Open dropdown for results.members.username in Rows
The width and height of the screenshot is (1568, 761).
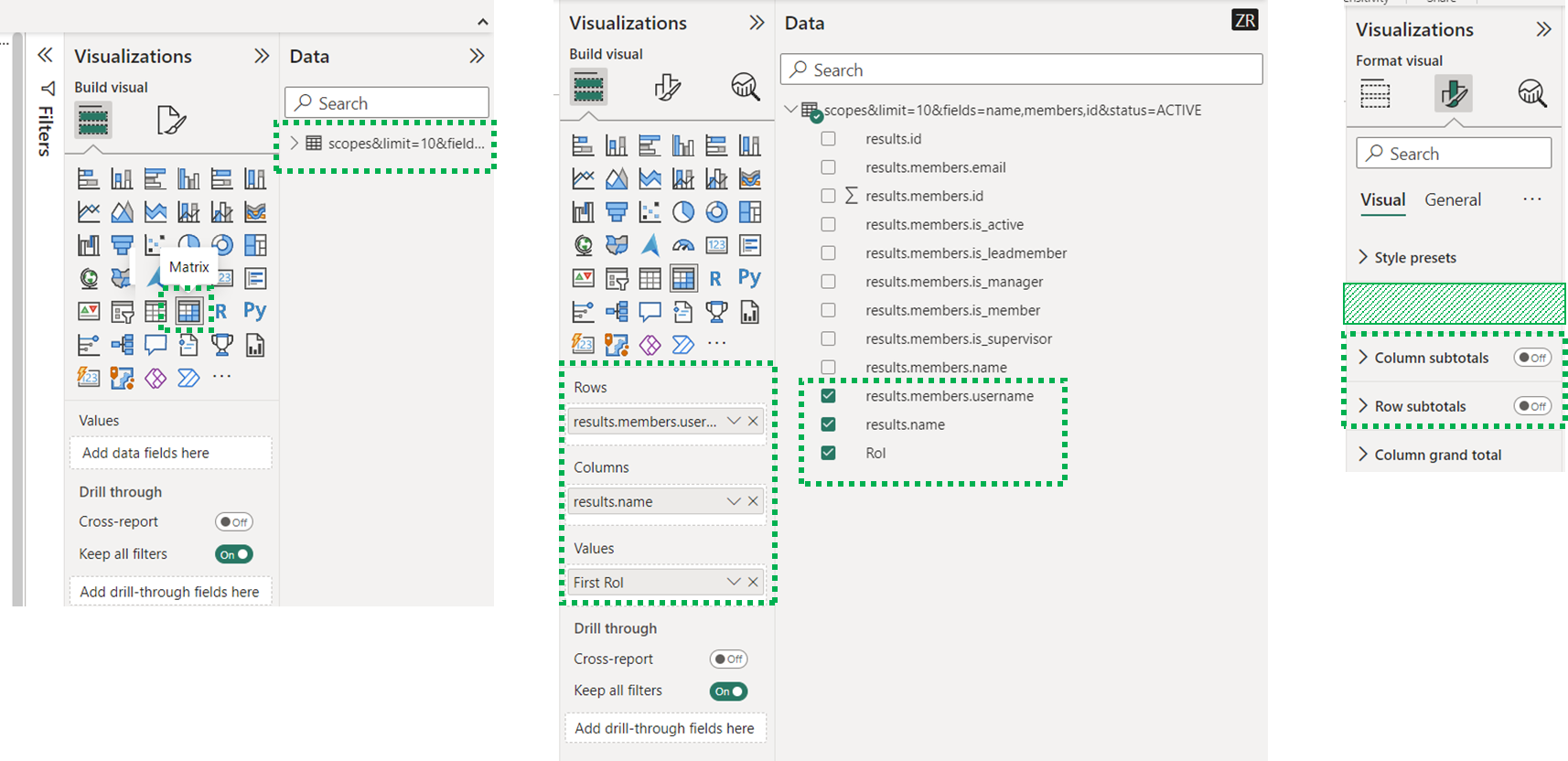[733, 421]
